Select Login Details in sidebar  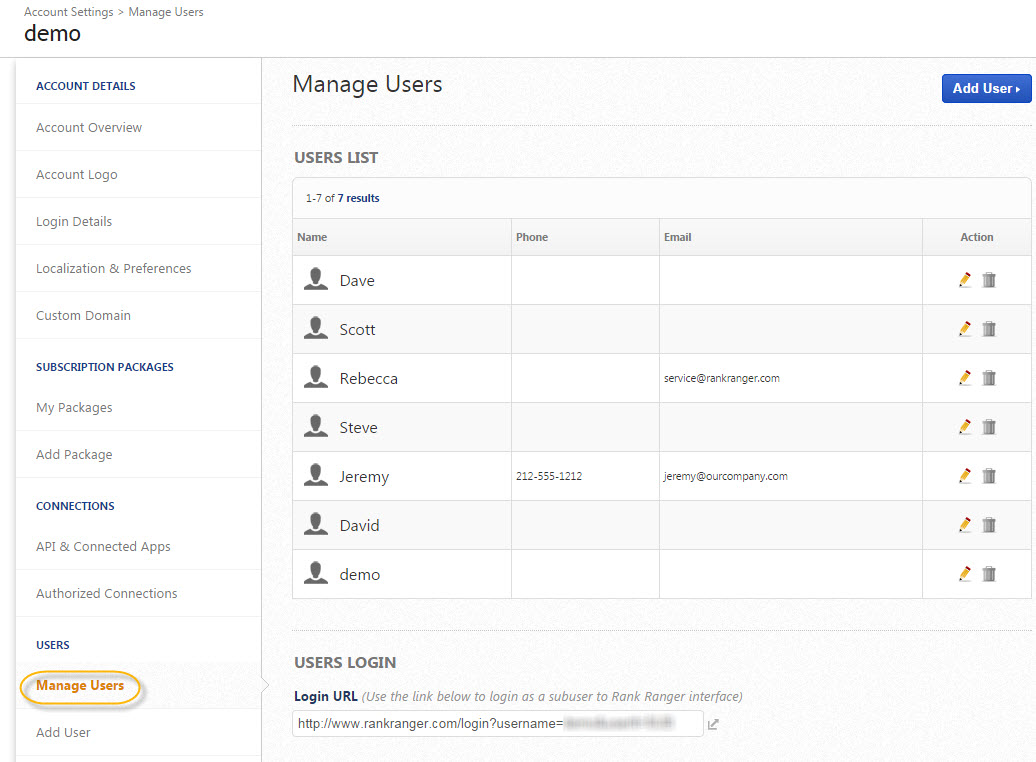pos(74,222)
